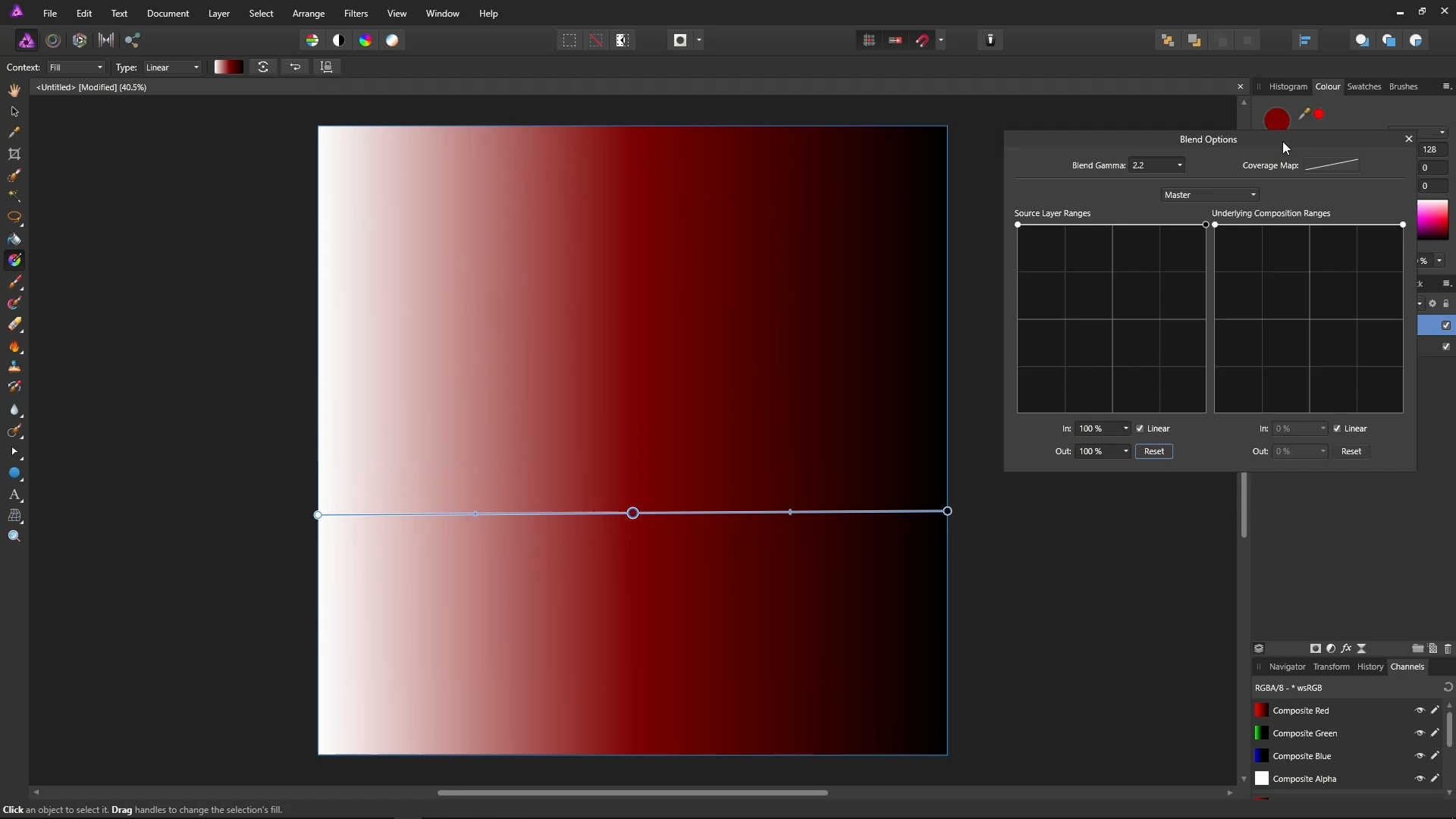Open the Blend Gamma dropdown

point(1179,165)
